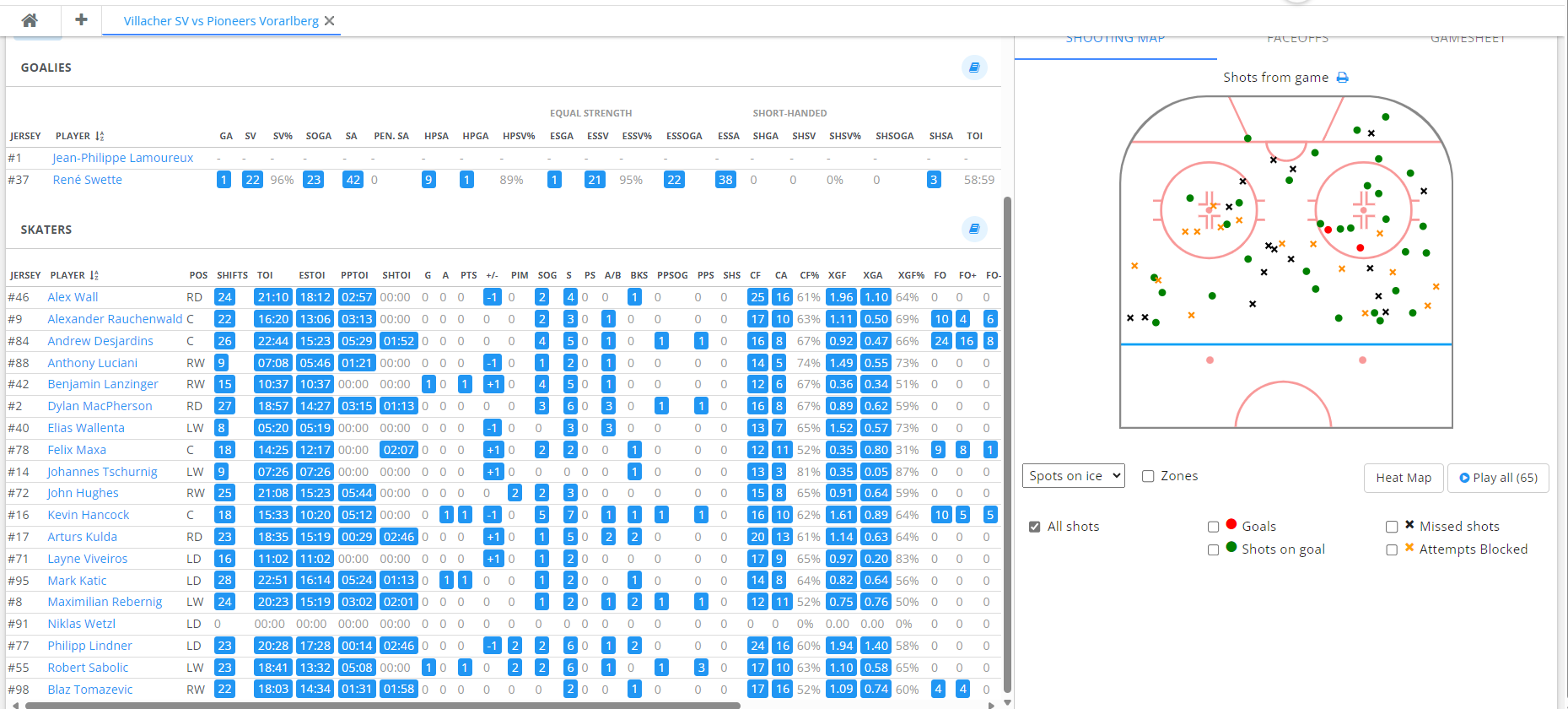This screenshot has height=709, width=1568.
Task: Switch to the Faceoffs tab
Action: [x=1297, y=40]
